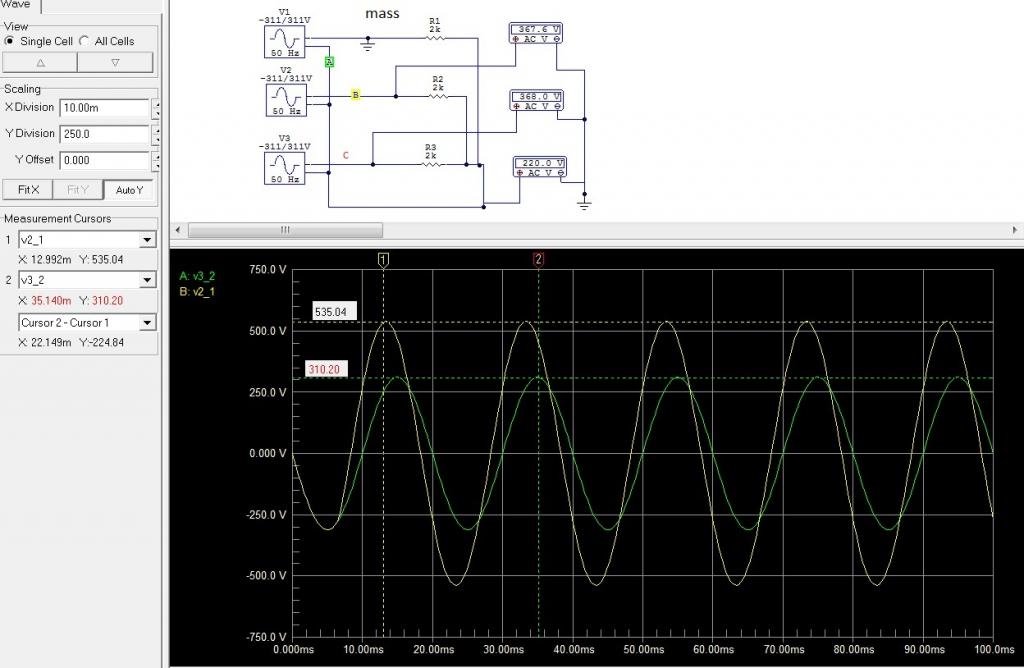Click the 750.0 V axis label
Screen dimensions: 1024x668
[268, 270]
